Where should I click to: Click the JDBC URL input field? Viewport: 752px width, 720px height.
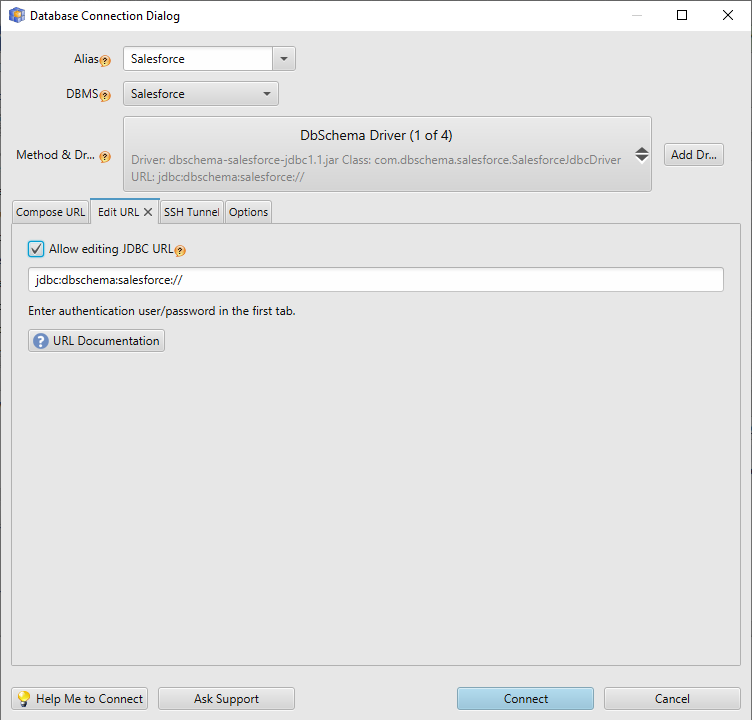pyautogui.click(x=376, y=280)
